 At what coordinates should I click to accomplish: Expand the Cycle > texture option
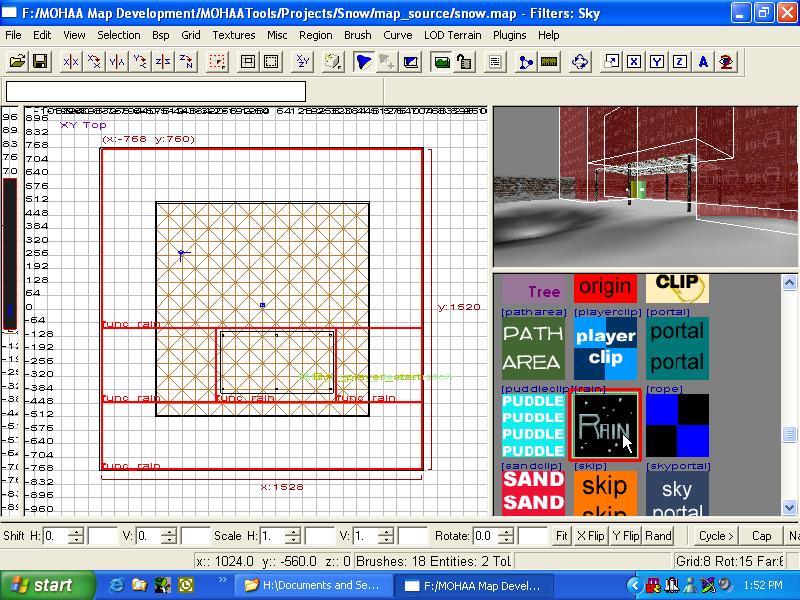716,536
